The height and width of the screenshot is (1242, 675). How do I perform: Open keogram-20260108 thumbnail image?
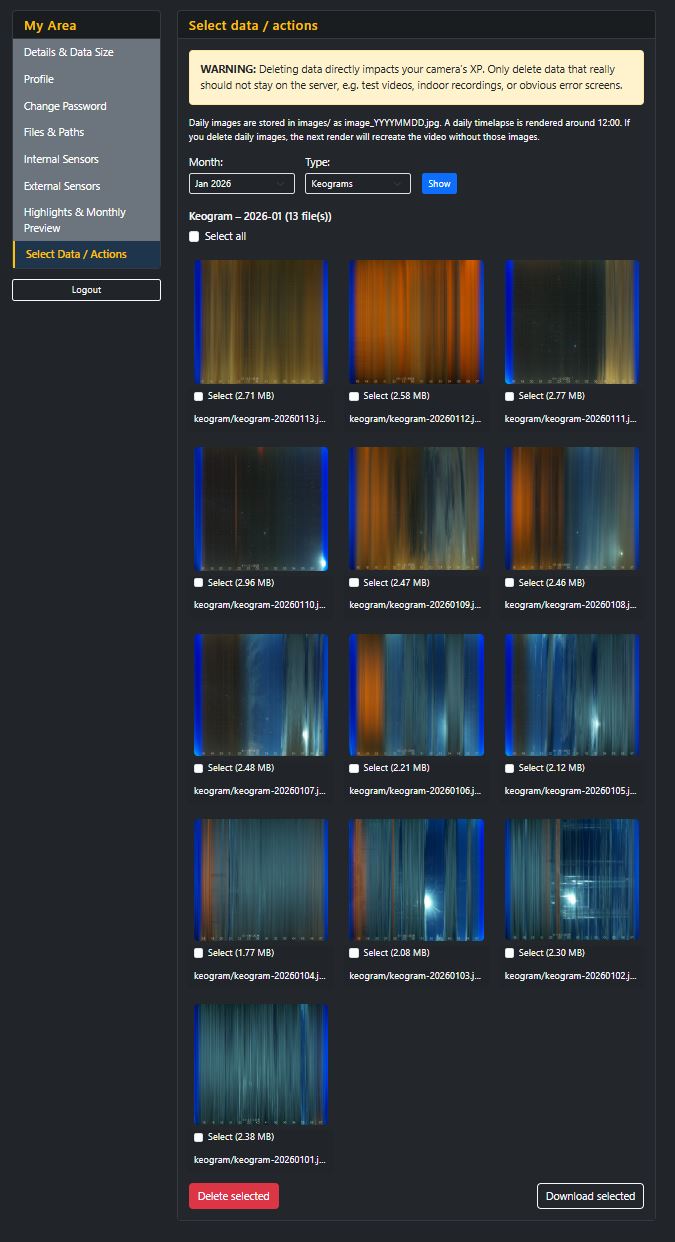pos(572,508)
